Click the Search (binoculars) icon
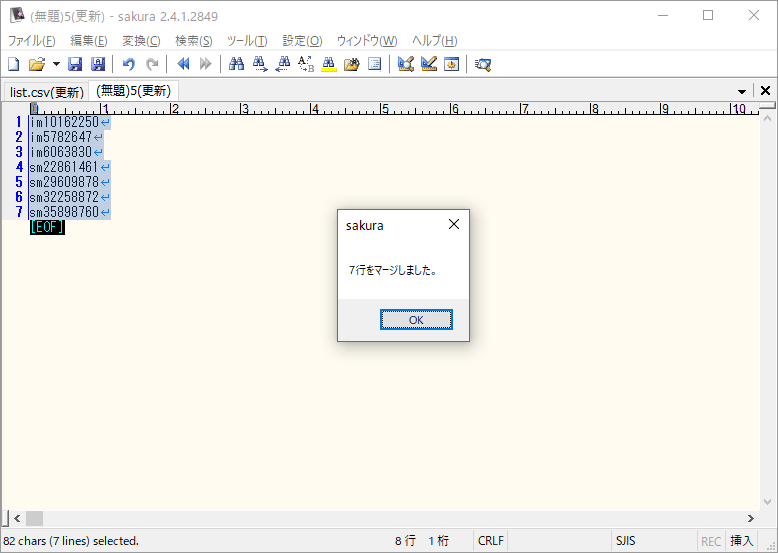 (x=236, y=64)
